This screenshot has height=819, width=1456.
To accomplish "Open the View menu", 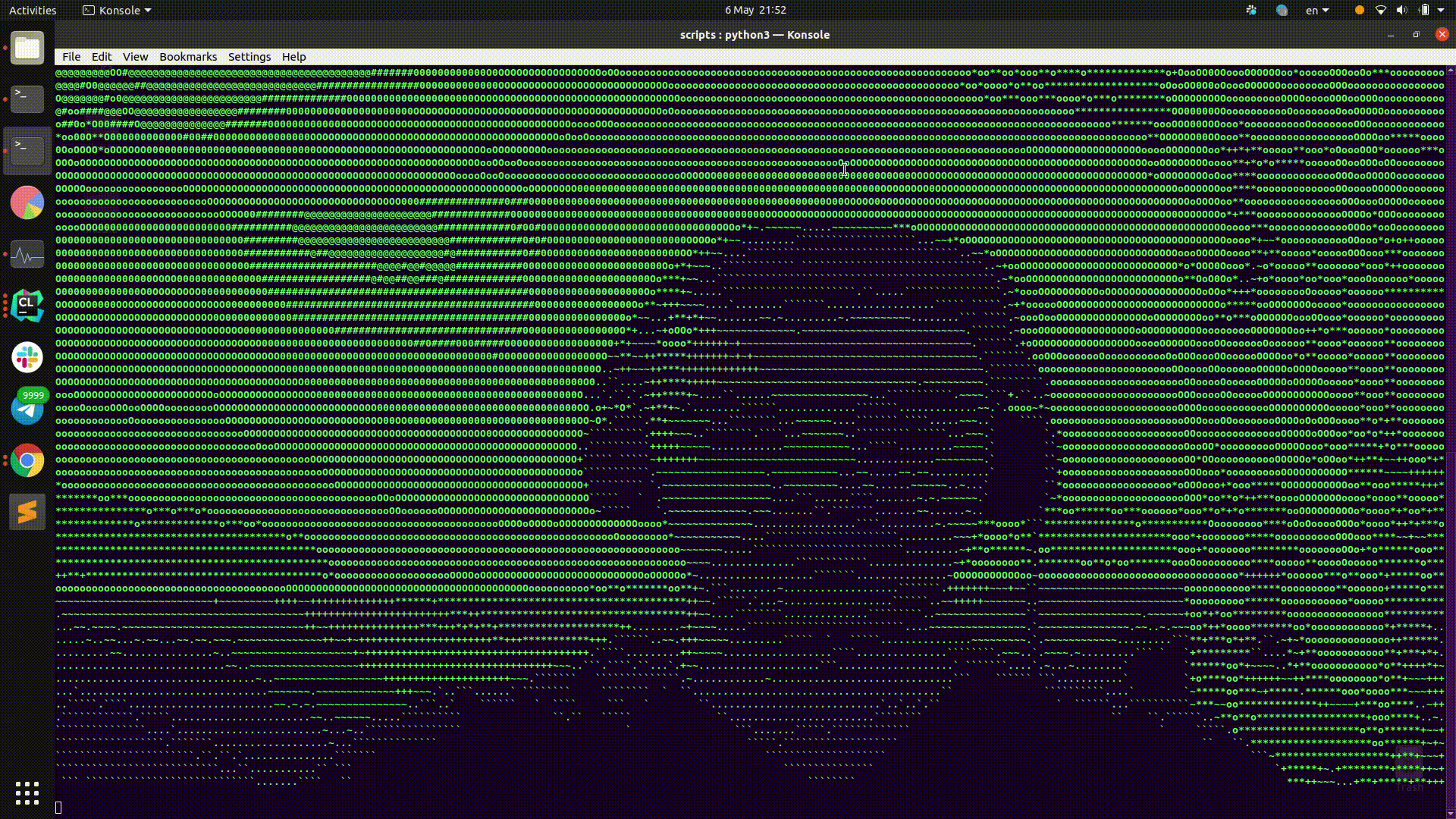I will coord(135,57).
